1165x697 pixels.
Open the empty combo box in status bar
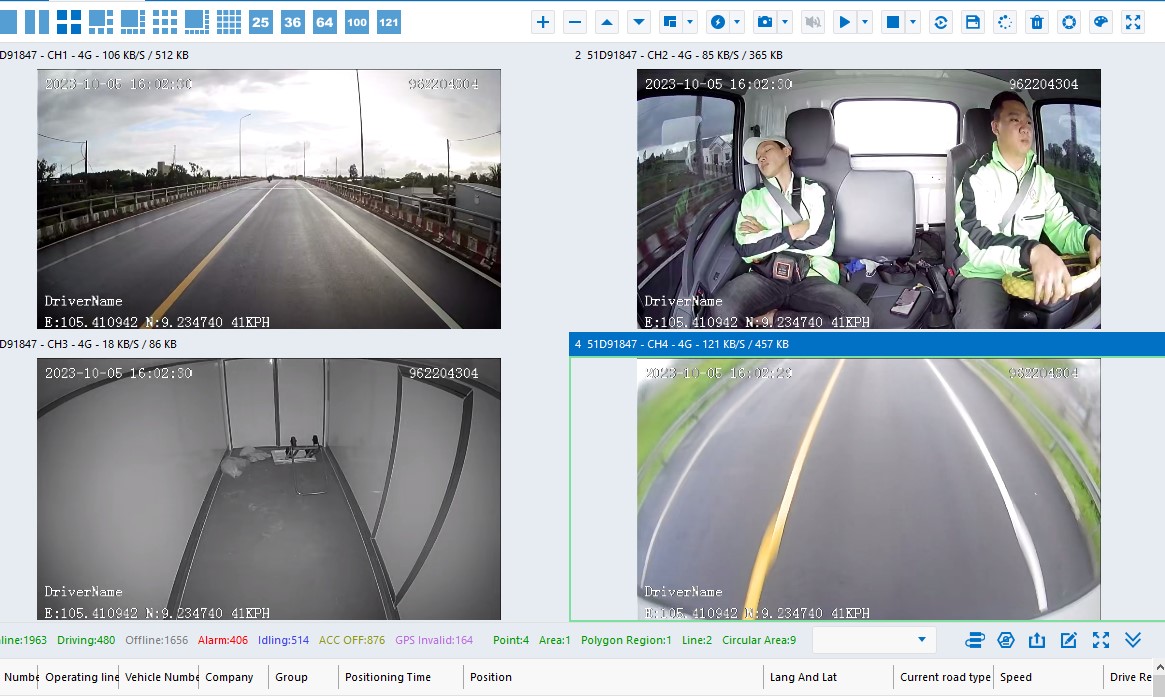[874, 640]
